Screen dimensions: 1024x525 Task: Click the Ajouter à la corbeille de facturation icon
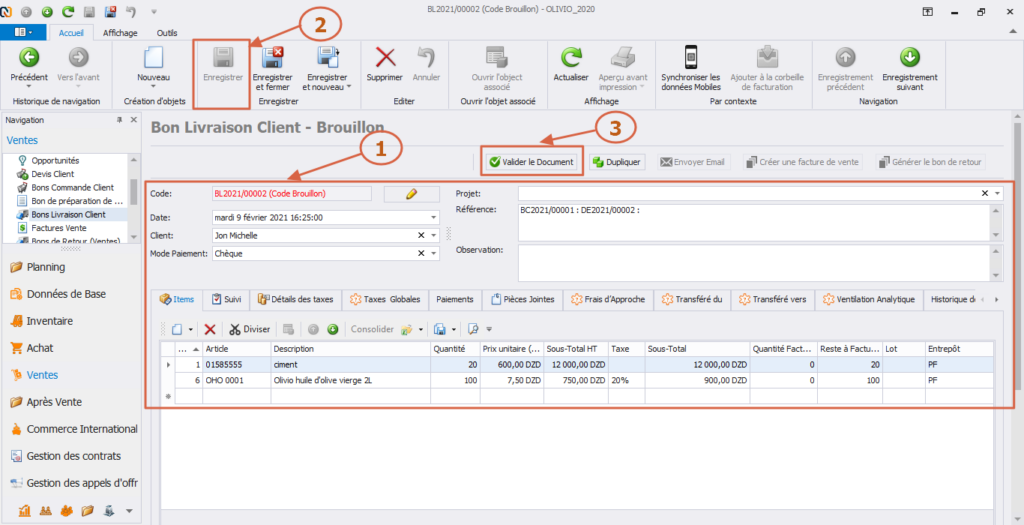click(x=767, y=57)
